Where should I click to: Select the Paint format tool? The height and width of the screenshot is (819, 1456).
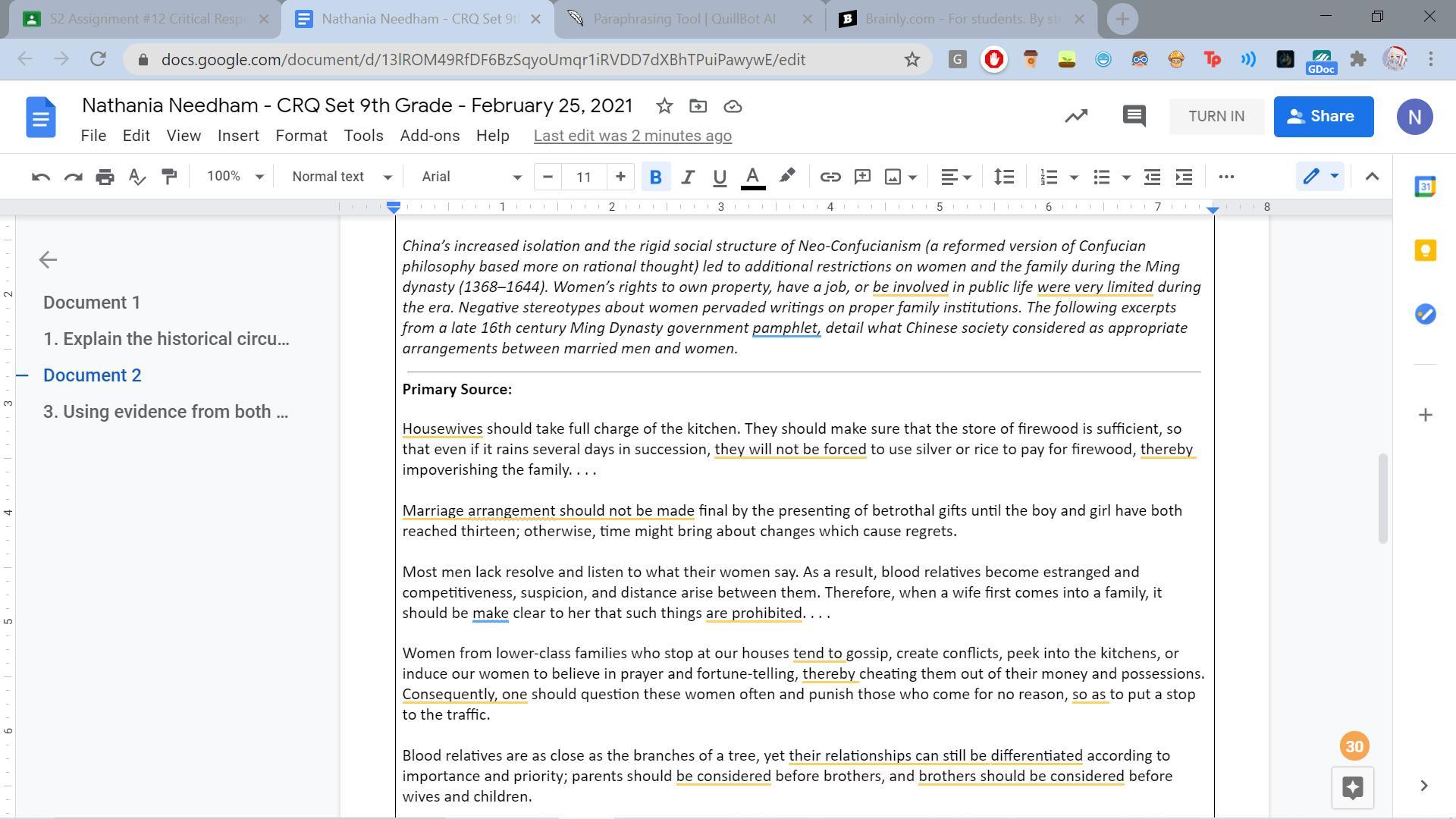tap(169, 177)
